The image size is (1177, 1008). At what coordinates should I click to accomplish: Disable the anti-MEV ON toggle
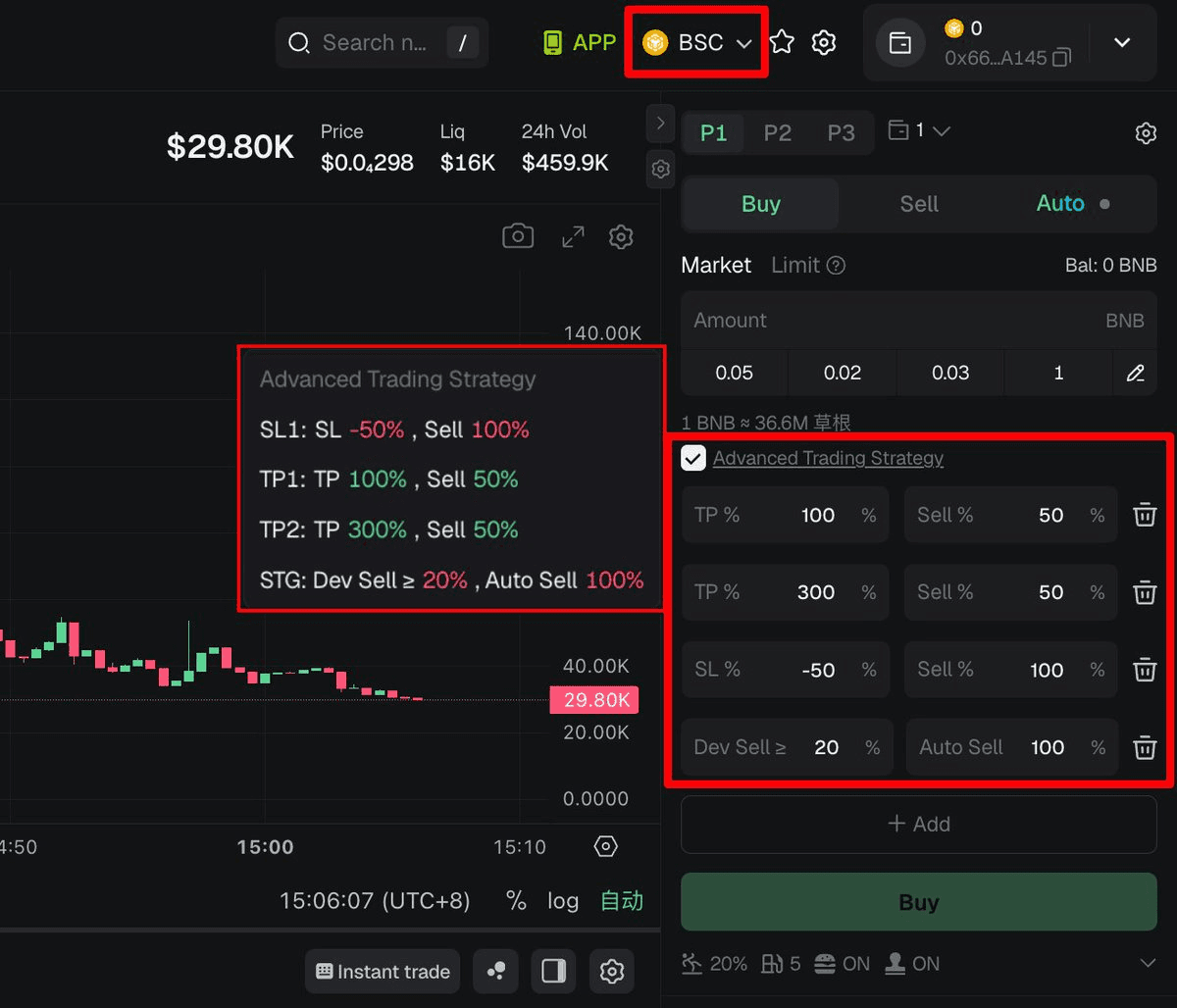[x=842, y=964]
